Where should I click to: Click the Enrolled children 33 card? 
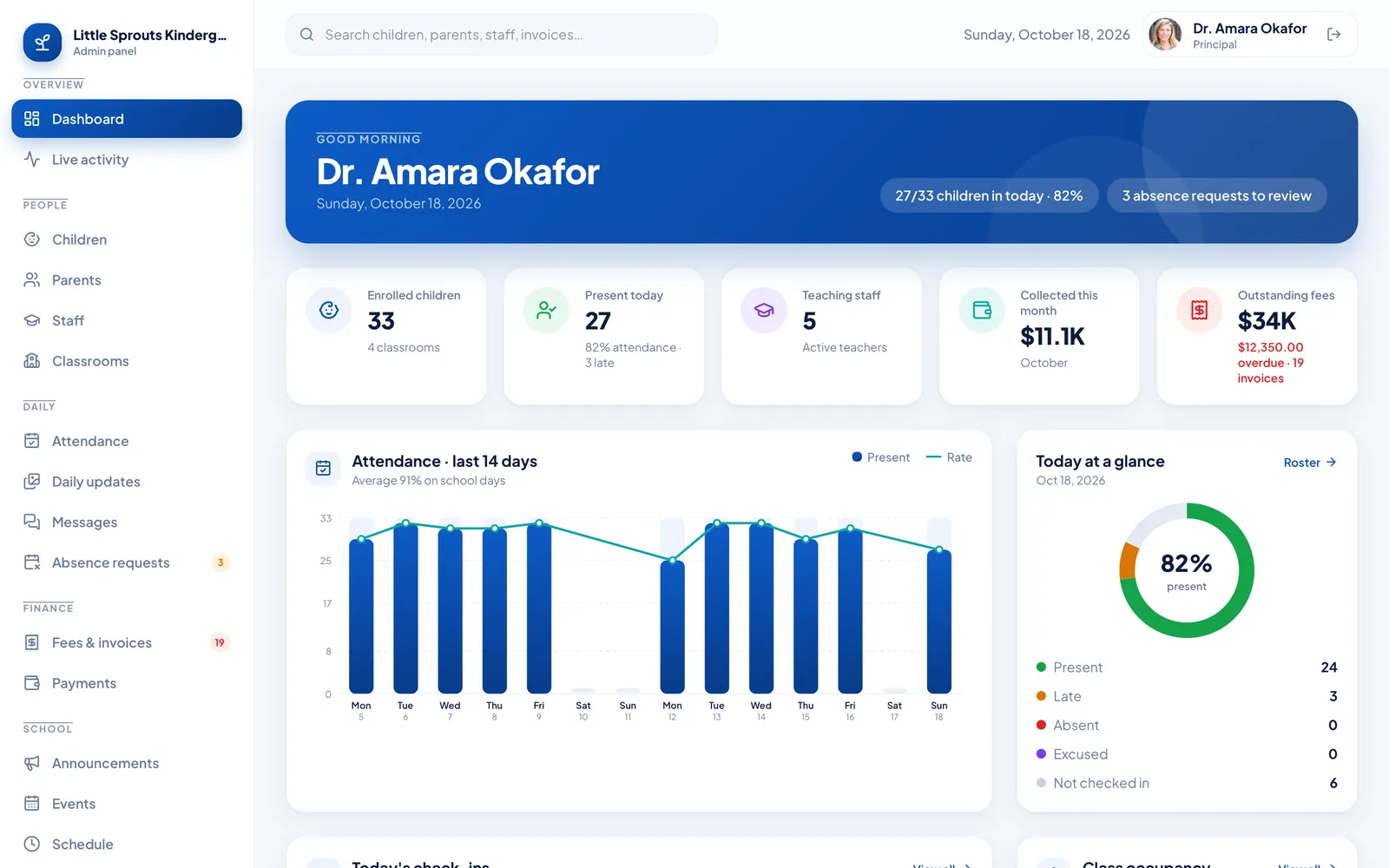point(386,336)
